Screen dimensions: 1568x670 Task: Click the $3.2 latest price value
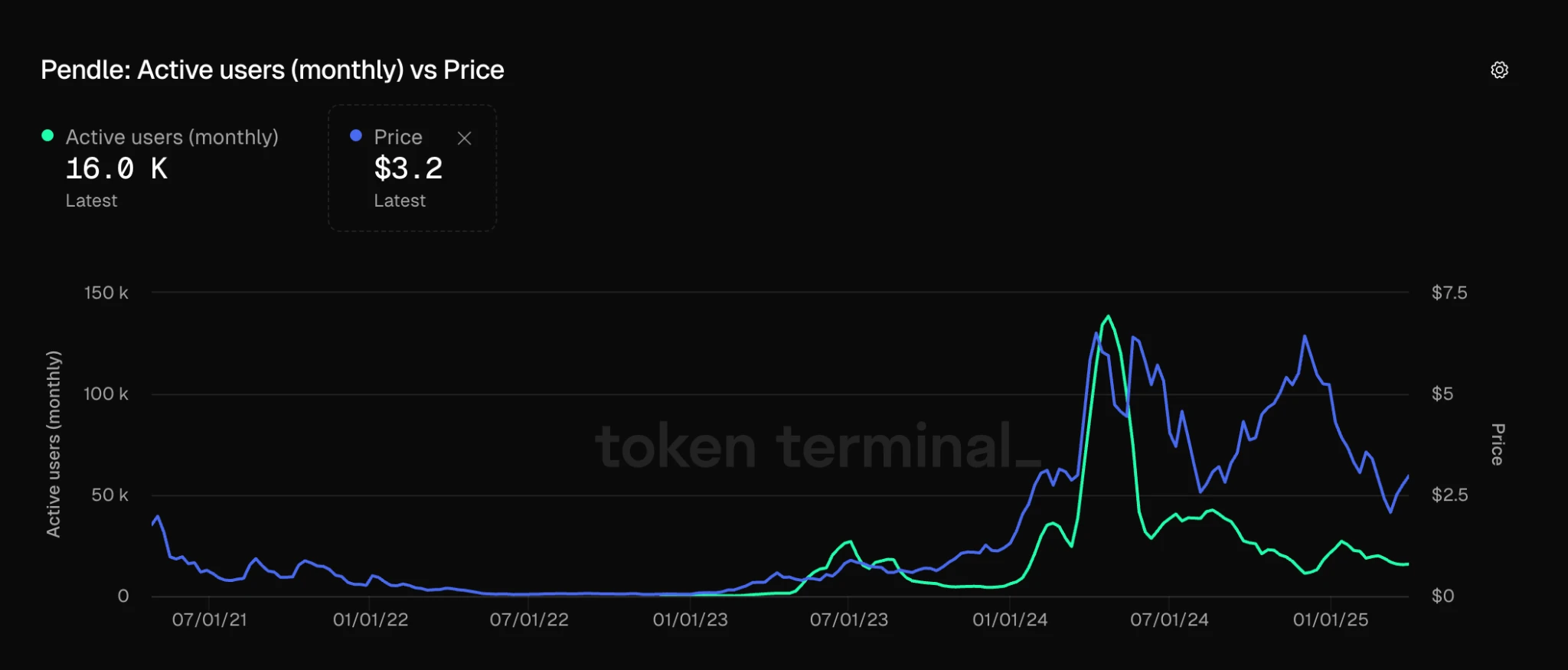coord(408,168)
